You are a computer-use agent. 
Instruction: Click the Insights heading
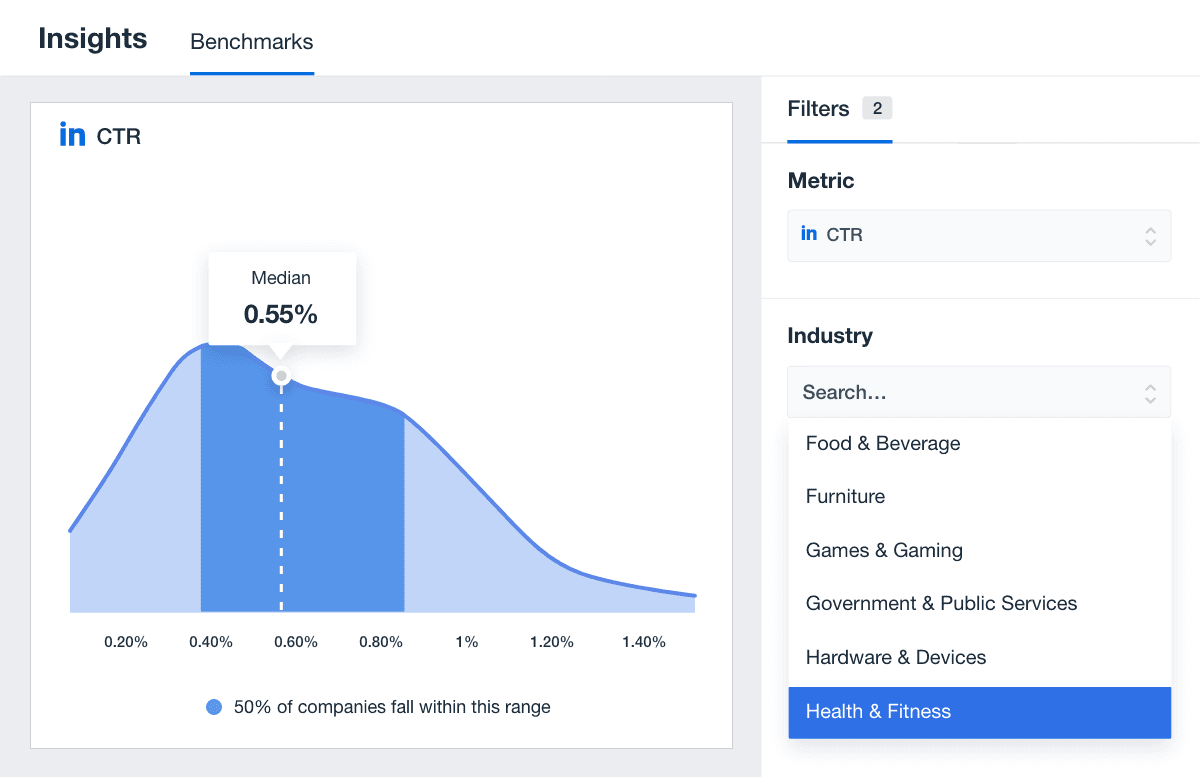(x=92, y=39)
